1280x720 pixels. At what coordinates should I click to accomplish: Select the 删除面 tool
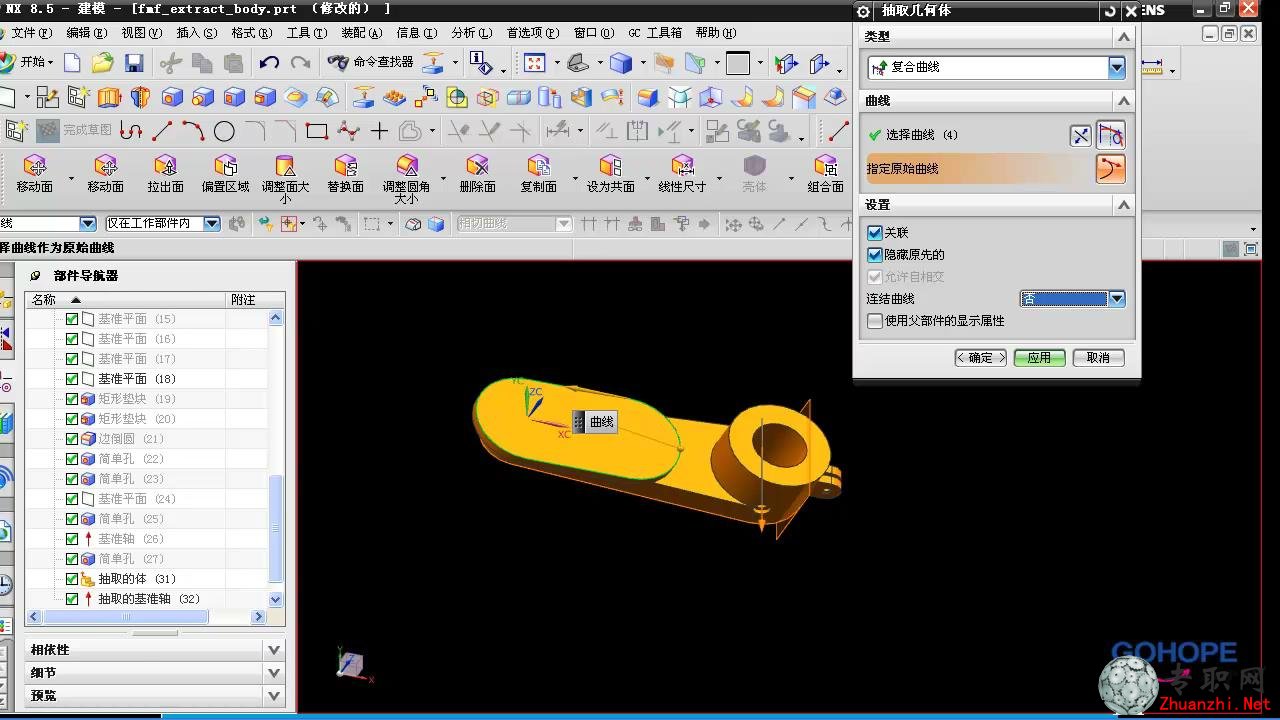[x=478, y=174]
